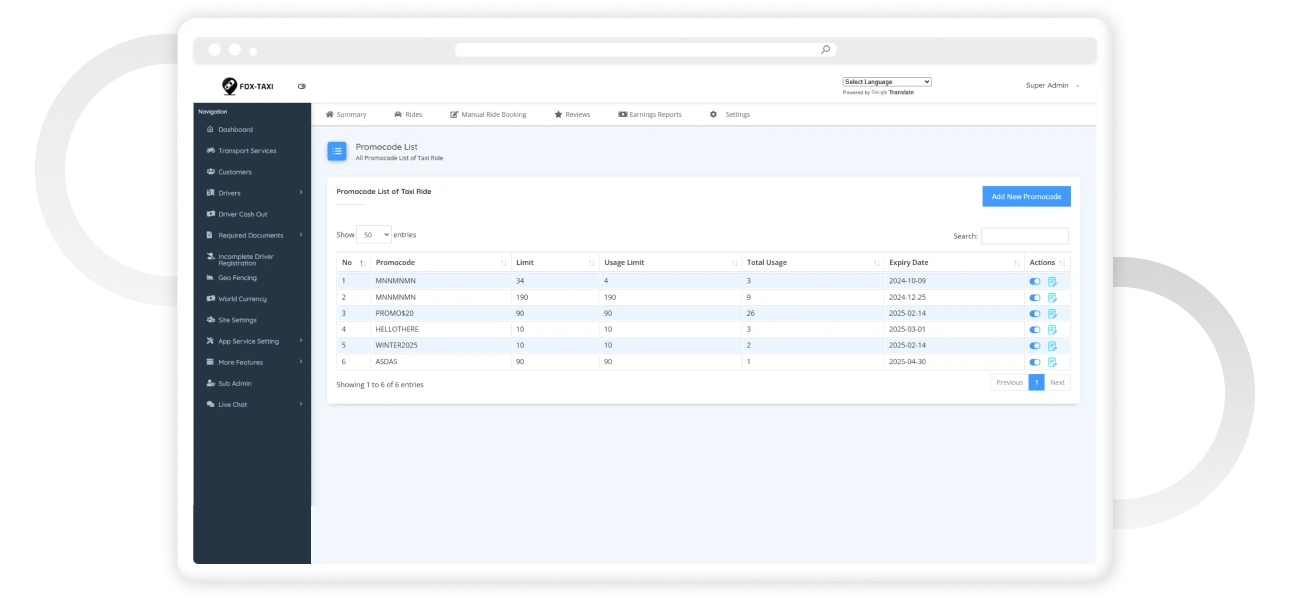Switch to the Summary tab
Image resolution: width=1290 pixels, height=600 pixels.
point(346,115)
